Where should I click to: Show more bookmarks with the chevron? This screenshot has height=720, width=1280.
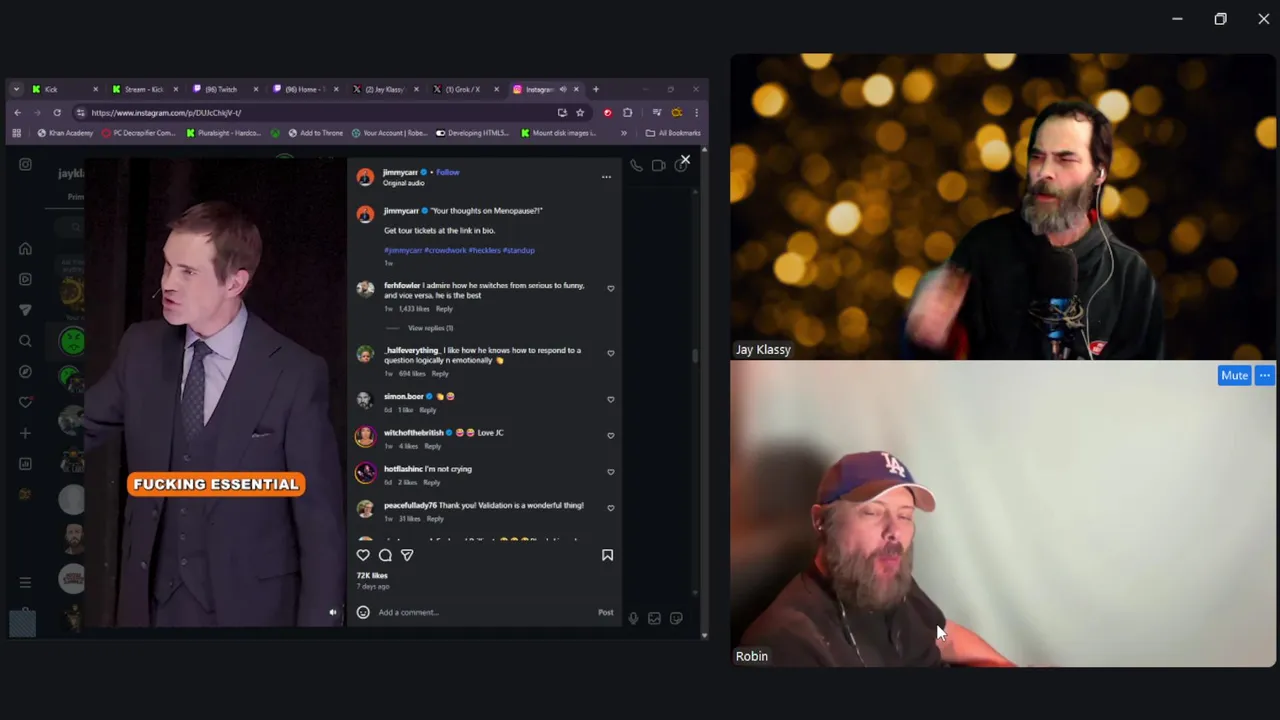tap(623, 133)
